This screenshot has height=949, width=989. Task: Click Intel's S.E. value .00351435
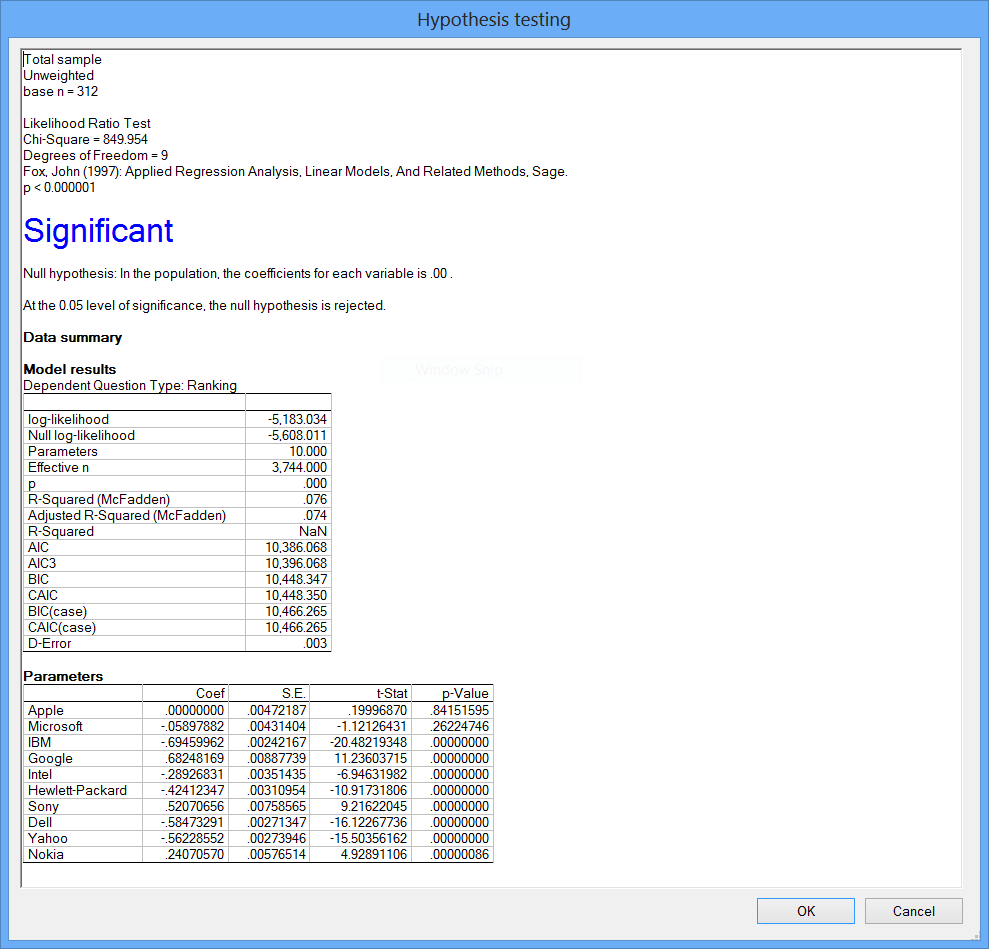tap(277, 774)
